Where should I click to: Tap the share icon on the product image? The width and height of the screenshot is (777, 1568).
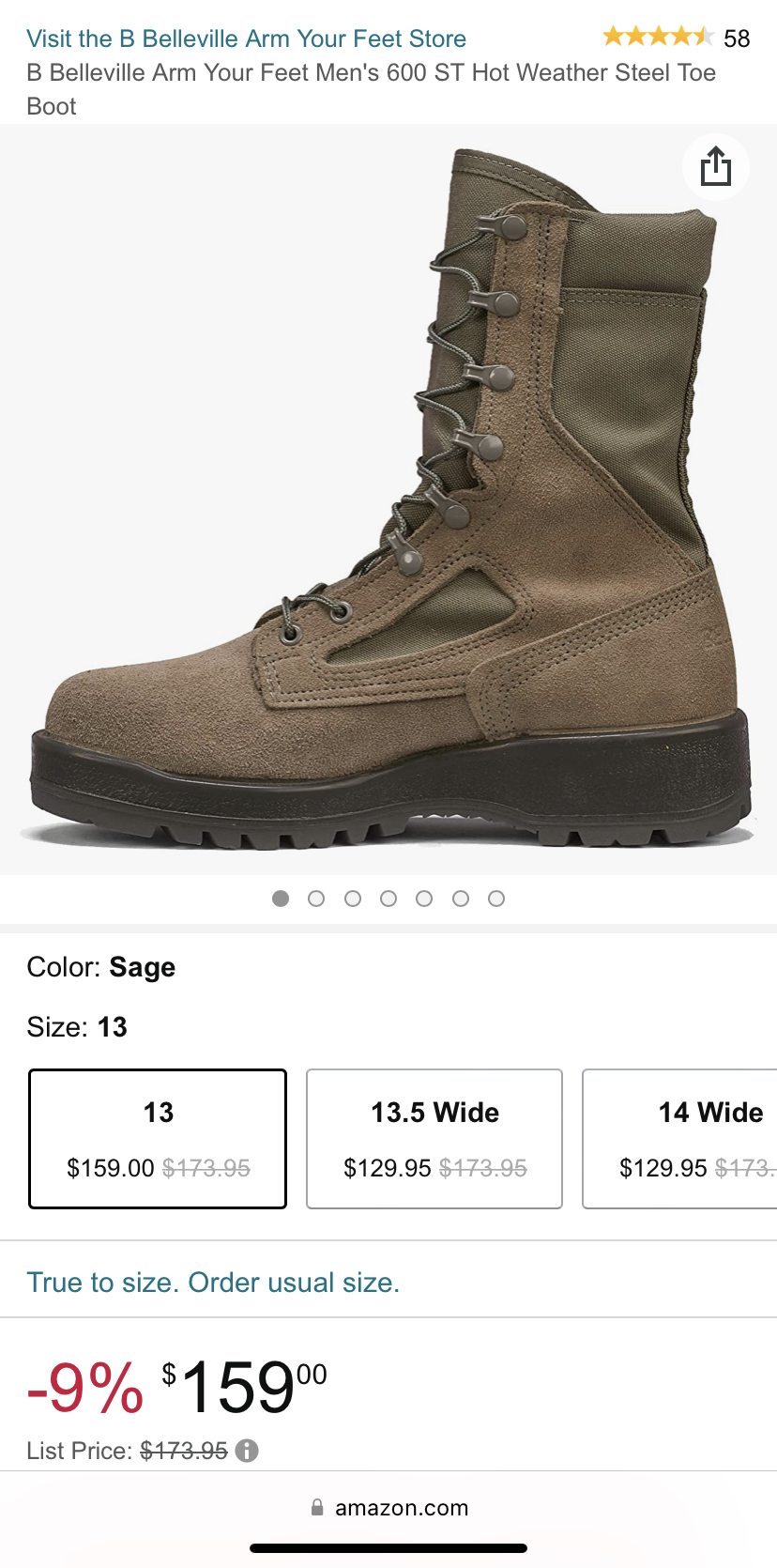(715, 167)
